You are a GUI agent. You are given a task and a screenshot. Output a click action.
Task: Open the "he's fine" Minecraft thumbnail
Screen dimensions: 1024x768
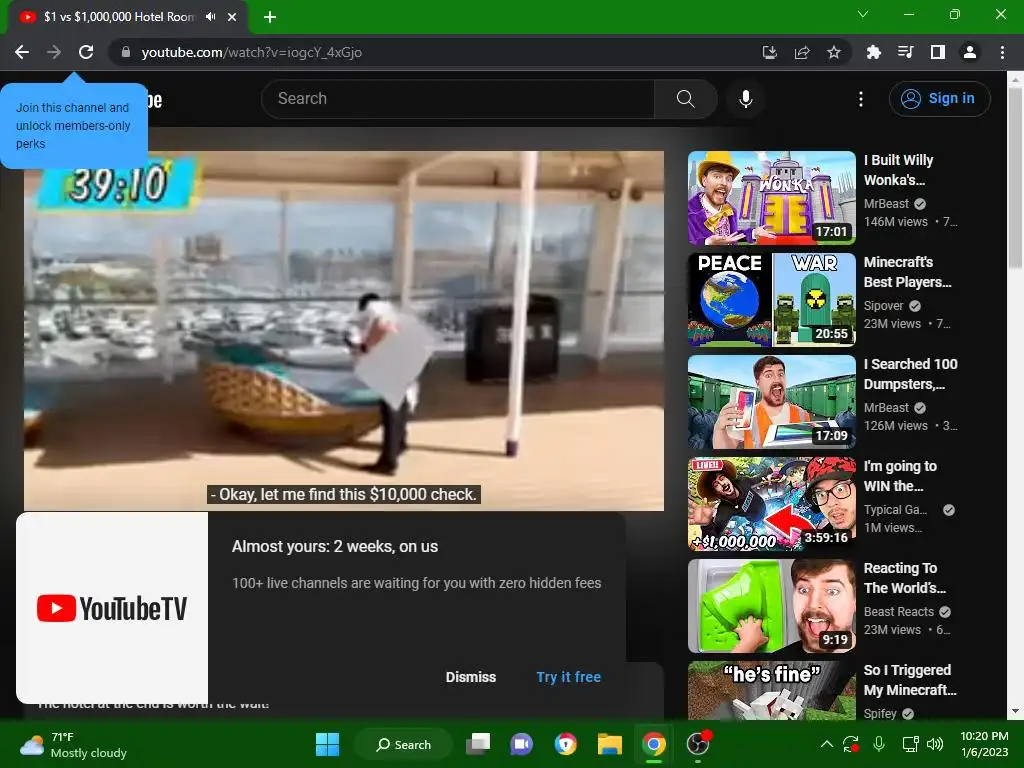pos(771,690)
